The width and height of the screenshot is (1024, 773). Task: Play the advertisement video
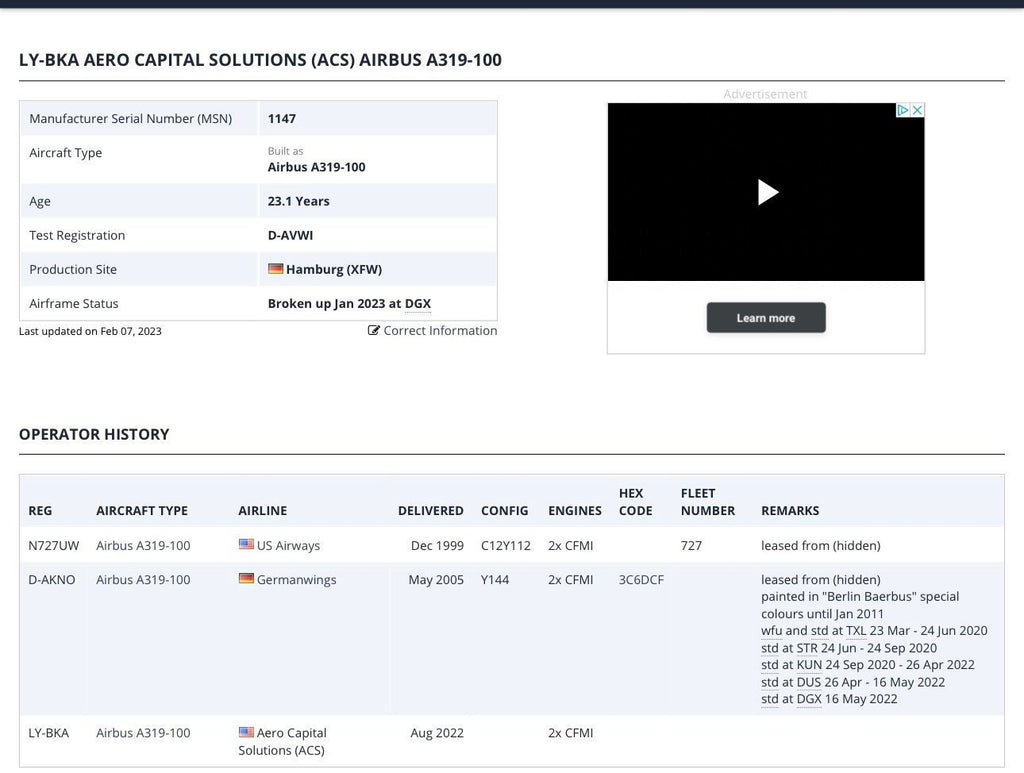(767, 193)
